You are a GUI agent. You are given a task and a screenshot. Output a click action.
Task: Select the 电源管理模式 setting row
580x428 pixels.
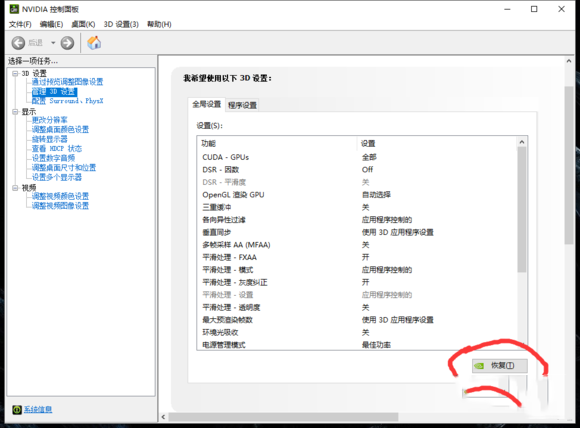(x=357, y=344)
